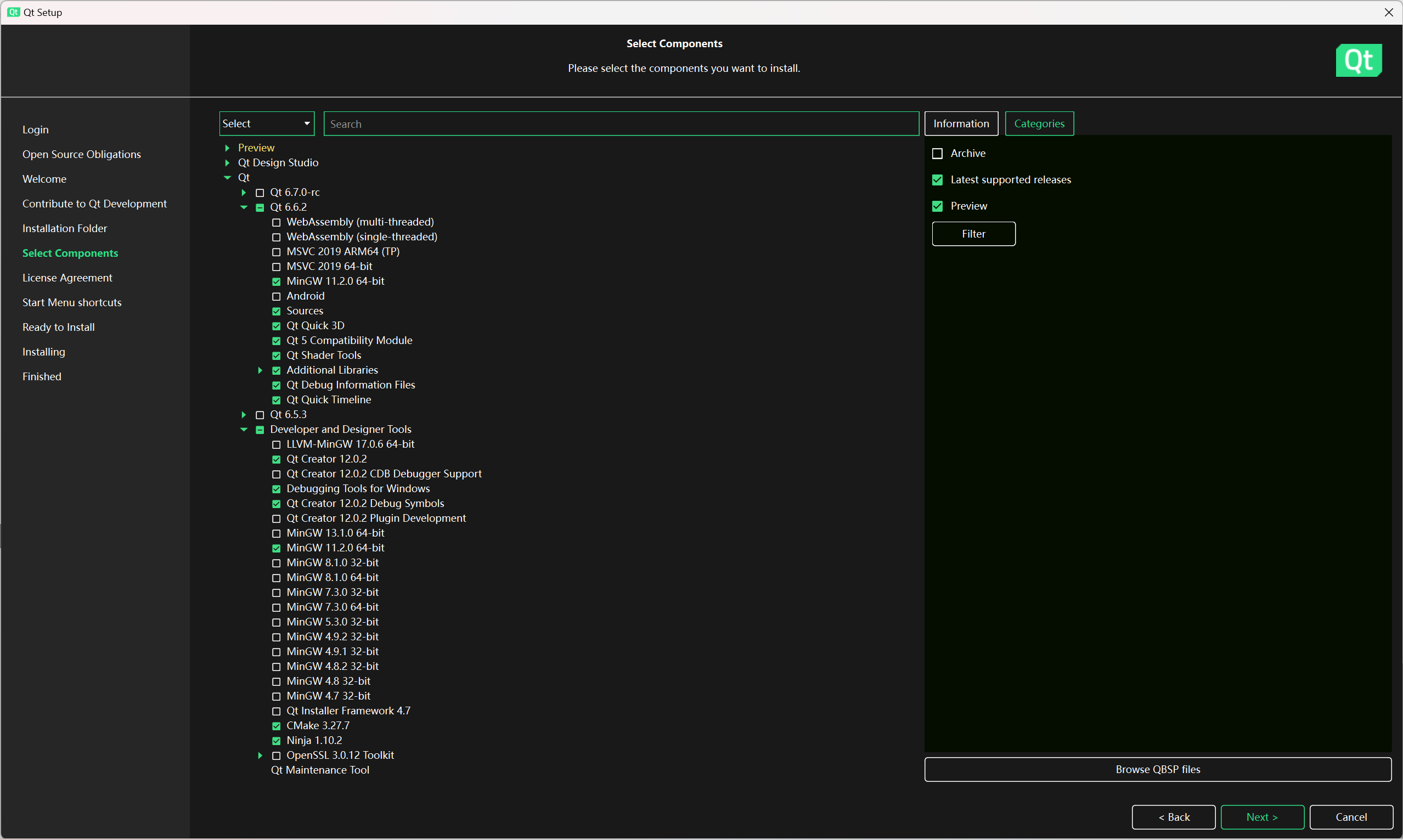Click Browse QBSP files
Screen dimensions: 1403x840
tap(1157, 769)
